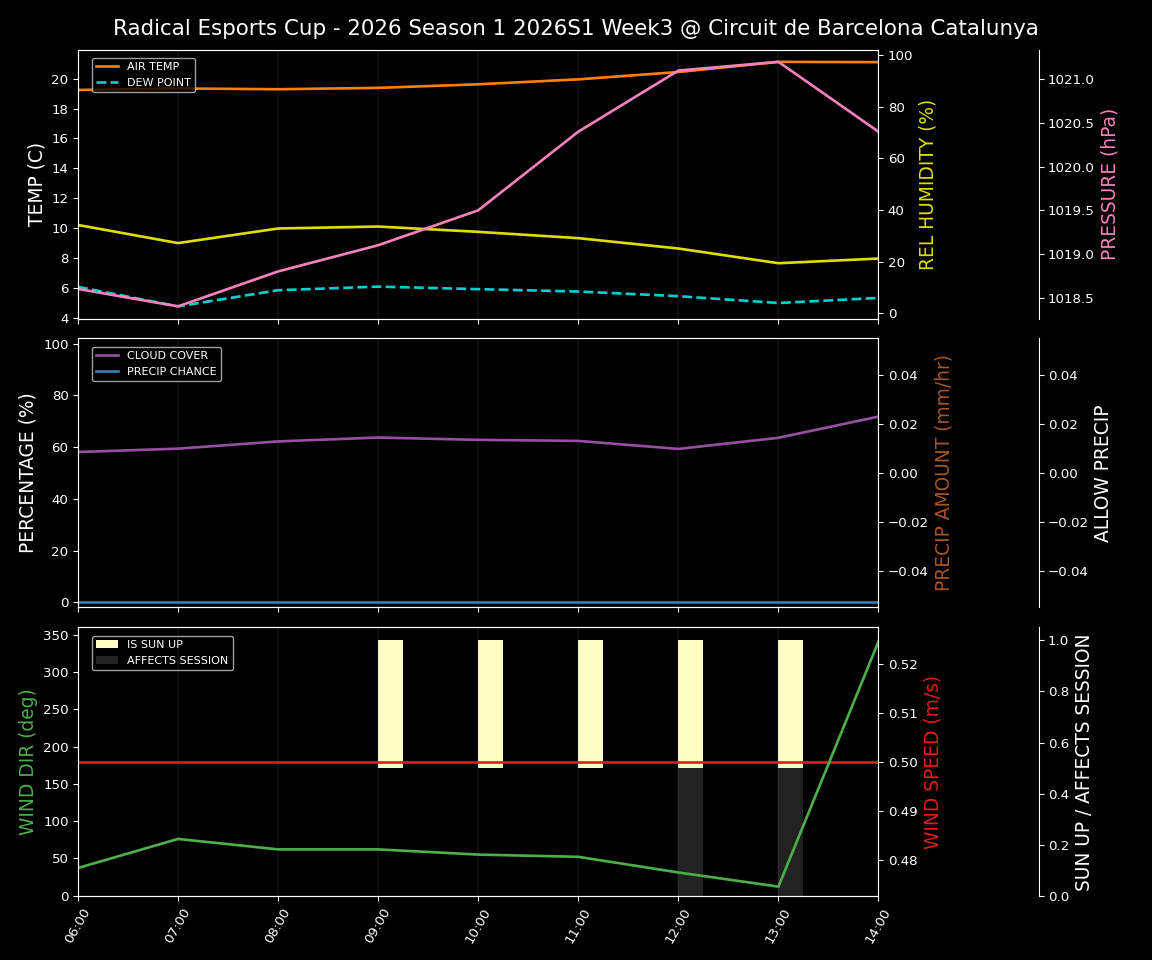1152x960 pixels.
Task: Click the yellow IS SUN UP legend patch
Action: click(107, 643)
